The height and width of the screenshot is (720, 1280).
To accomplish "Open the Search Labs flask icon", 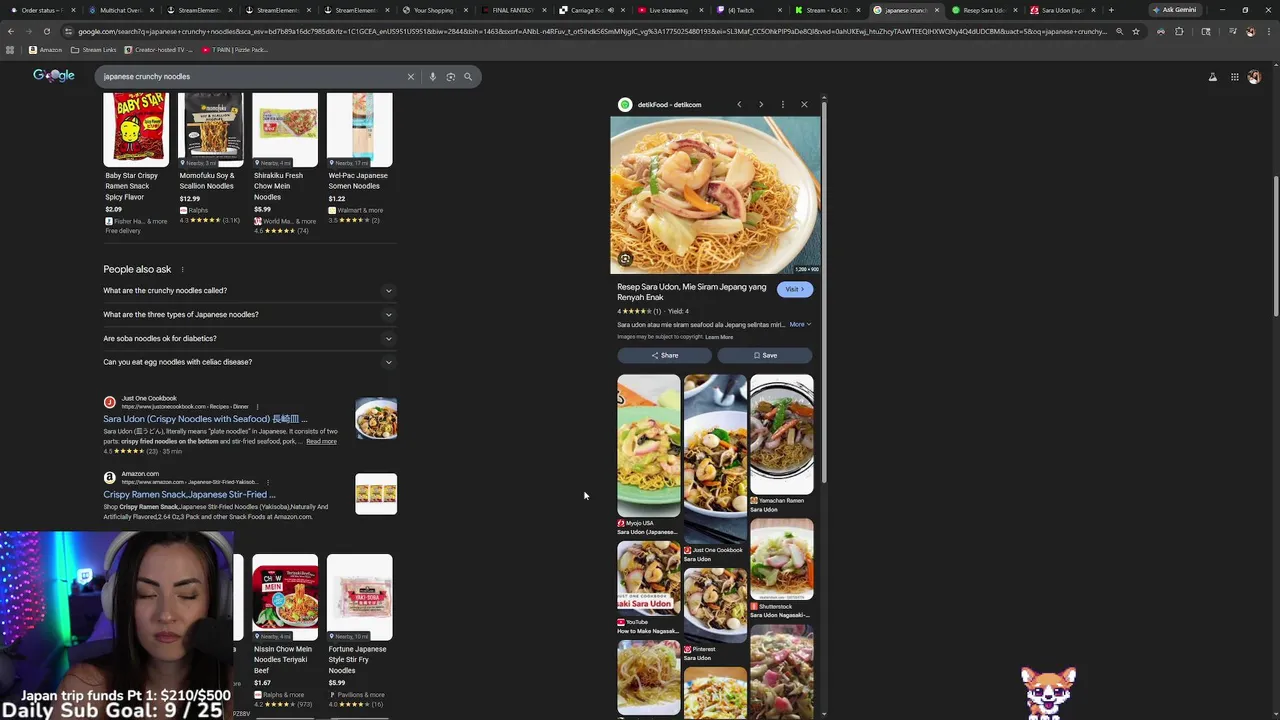I will pyautogui.click(x=1213, y=77).
